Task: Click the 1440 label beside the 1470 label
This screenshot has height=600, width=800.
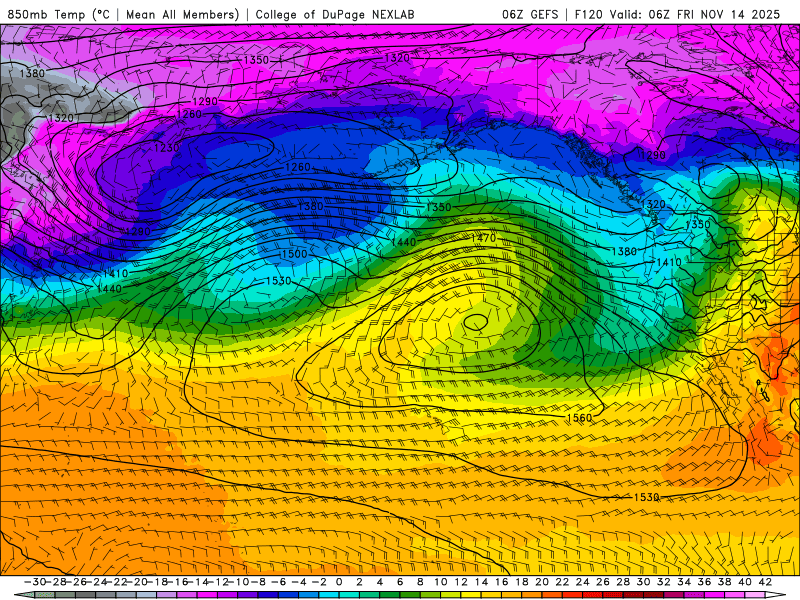Action: point(404,242)
